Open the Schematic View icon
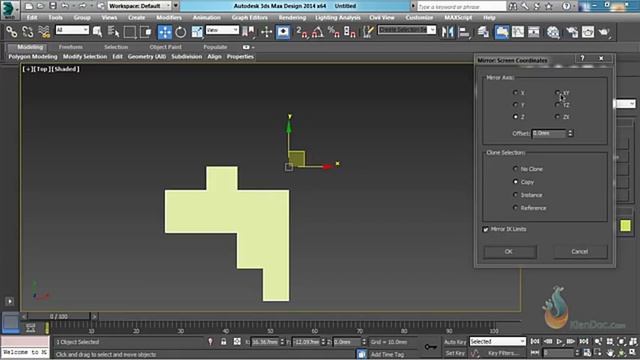 point(533,32)
